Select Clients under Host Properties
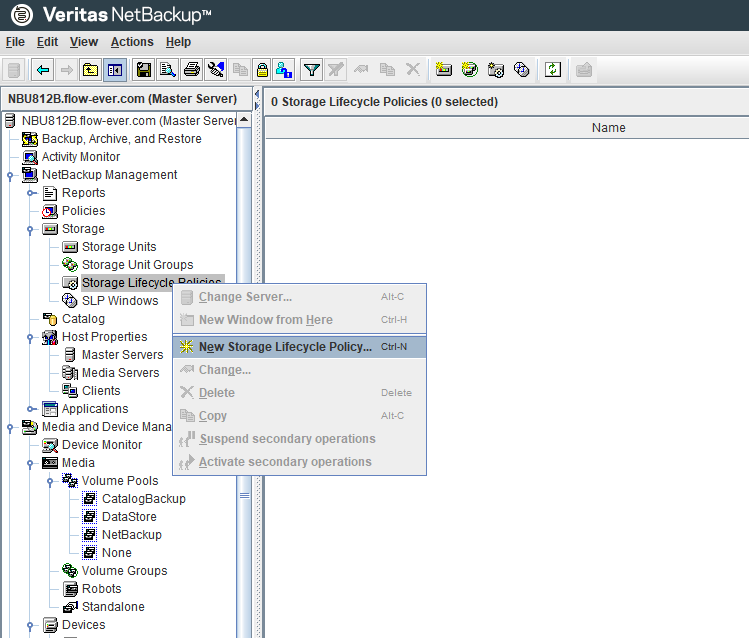Image resolution: width=749 pixels, height=638 pixels. (x=101, y=391)
